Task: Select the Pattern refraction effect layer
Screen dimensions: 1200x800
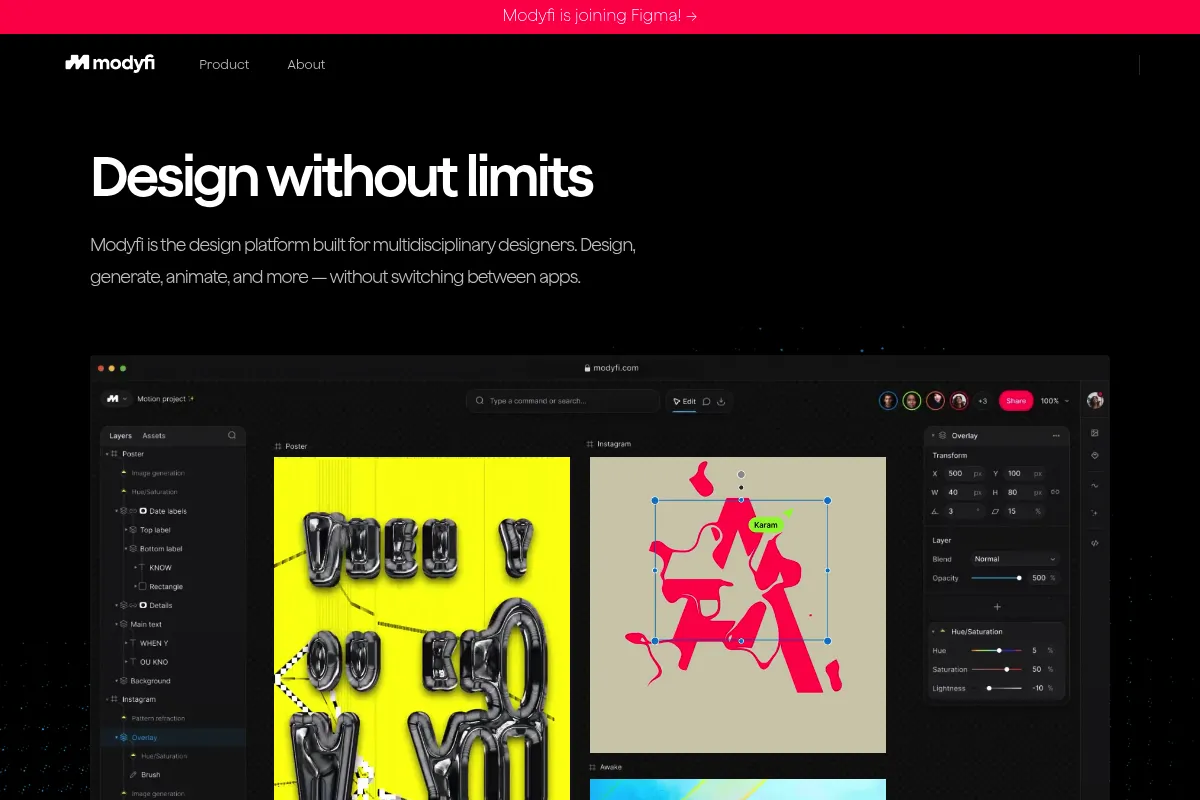Action: point(158,719)
